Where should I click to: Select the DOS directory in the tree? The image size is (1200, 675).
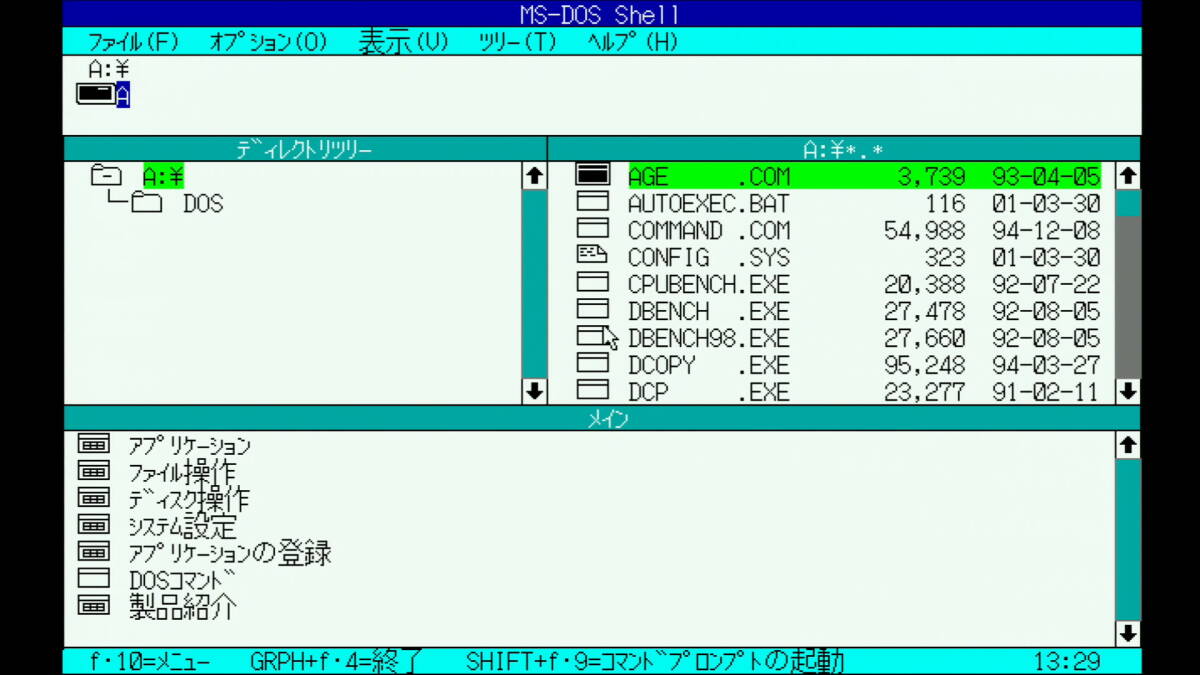[203, 204]
